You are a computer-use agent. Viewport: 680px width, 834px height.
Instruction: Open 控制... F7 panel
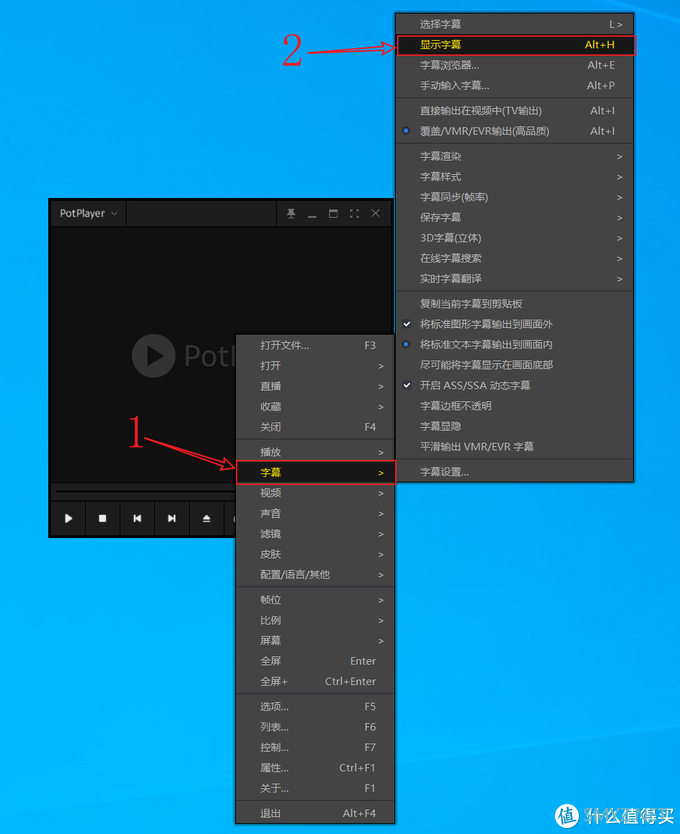point(315,747)
